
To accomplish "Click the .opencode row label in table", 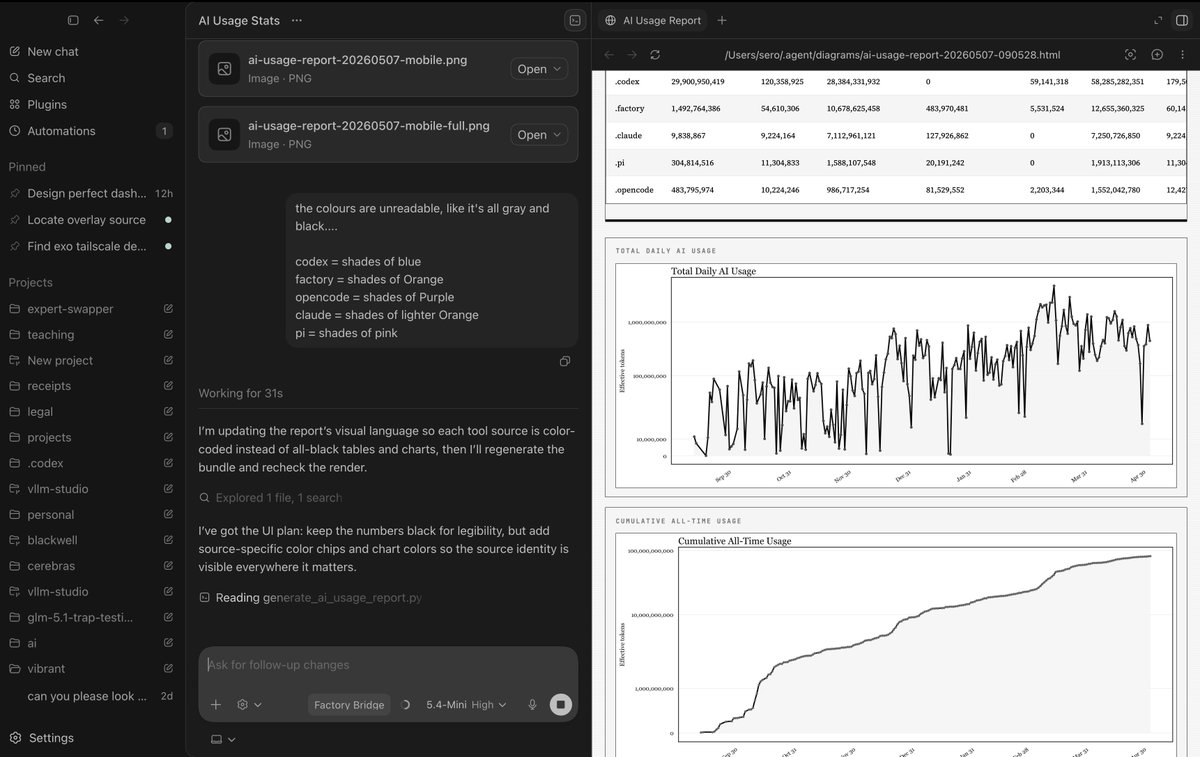I will 634,189.
